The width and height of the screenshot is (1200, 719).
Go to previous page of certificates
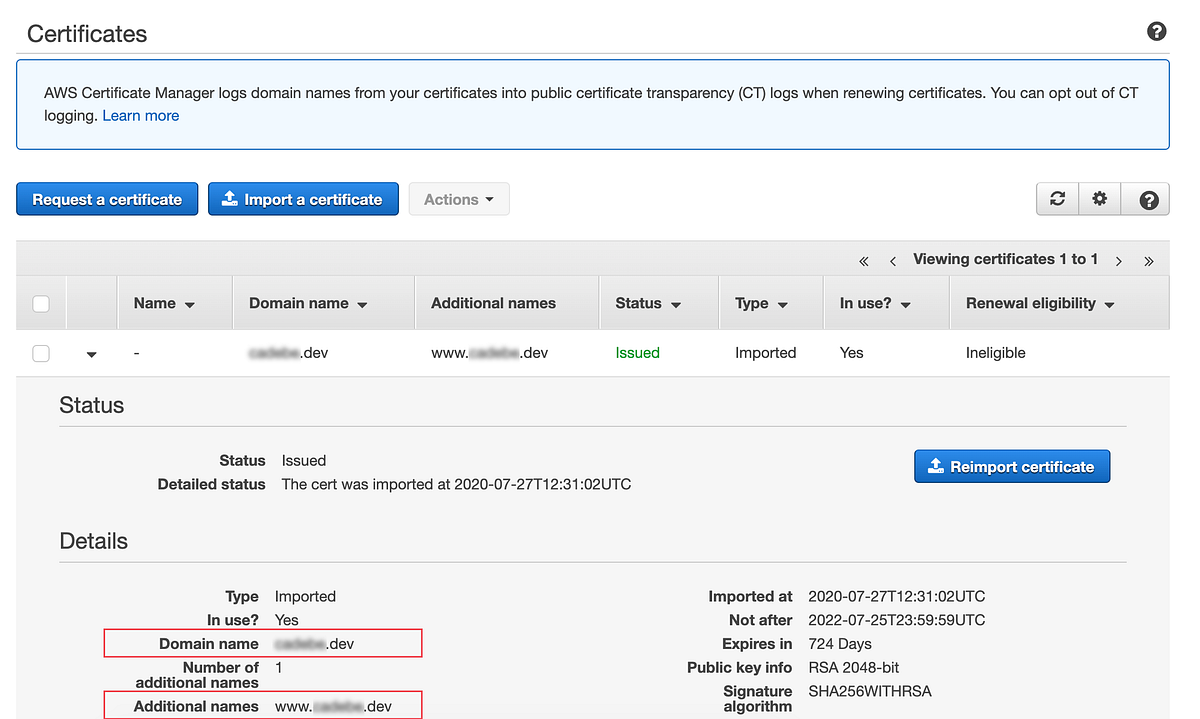[x=892, y=259]
